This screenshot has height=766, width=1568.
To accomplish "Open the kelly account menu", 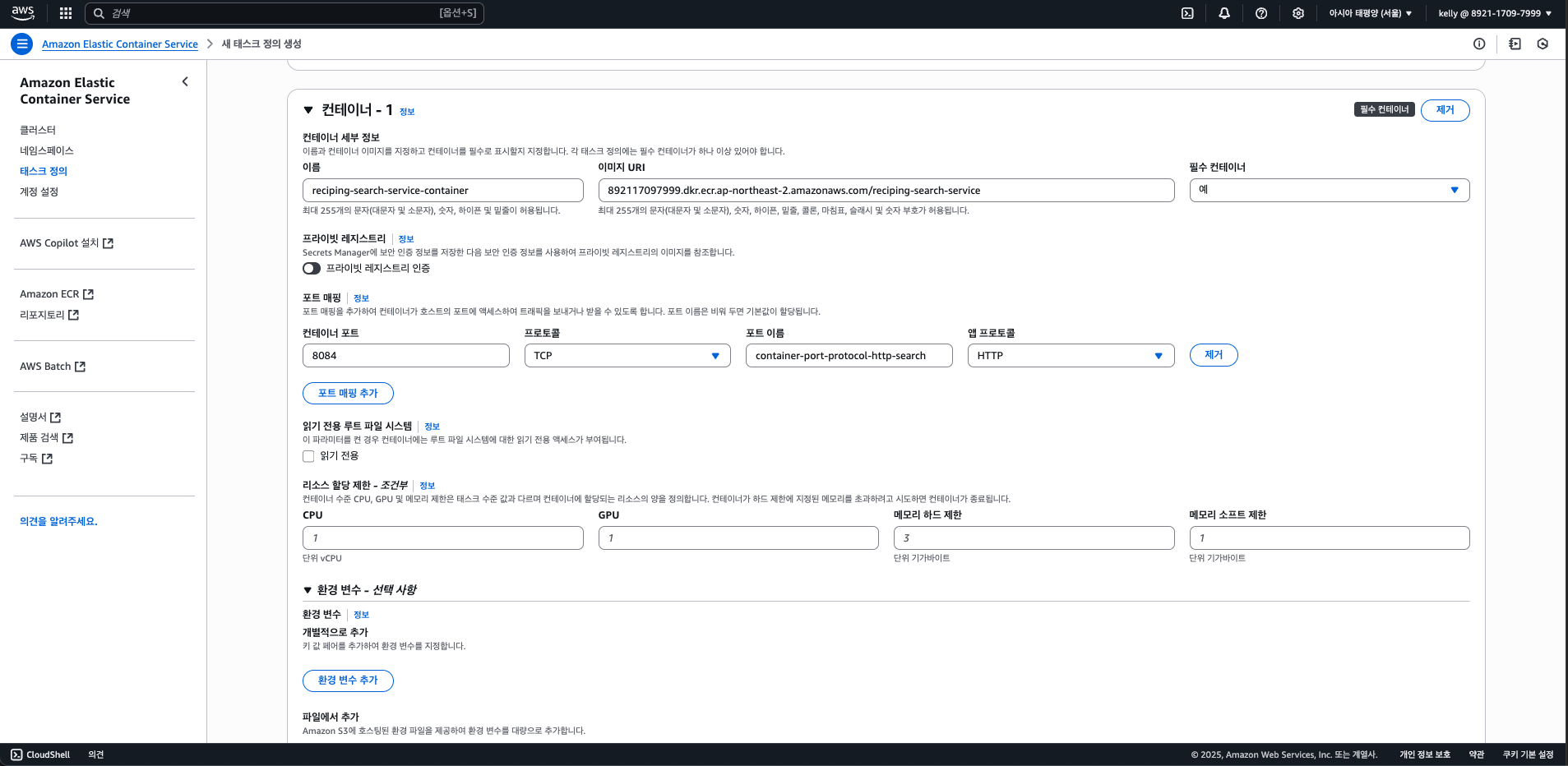I will pyautogui.click(x=1495, y=13).
